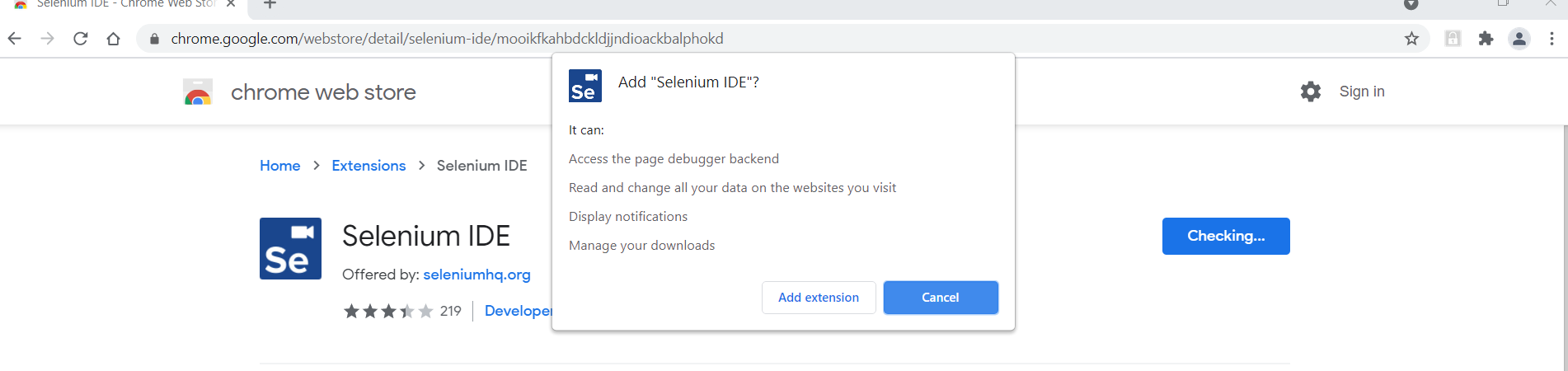Go to browser home page

click(x=113, y=39)
